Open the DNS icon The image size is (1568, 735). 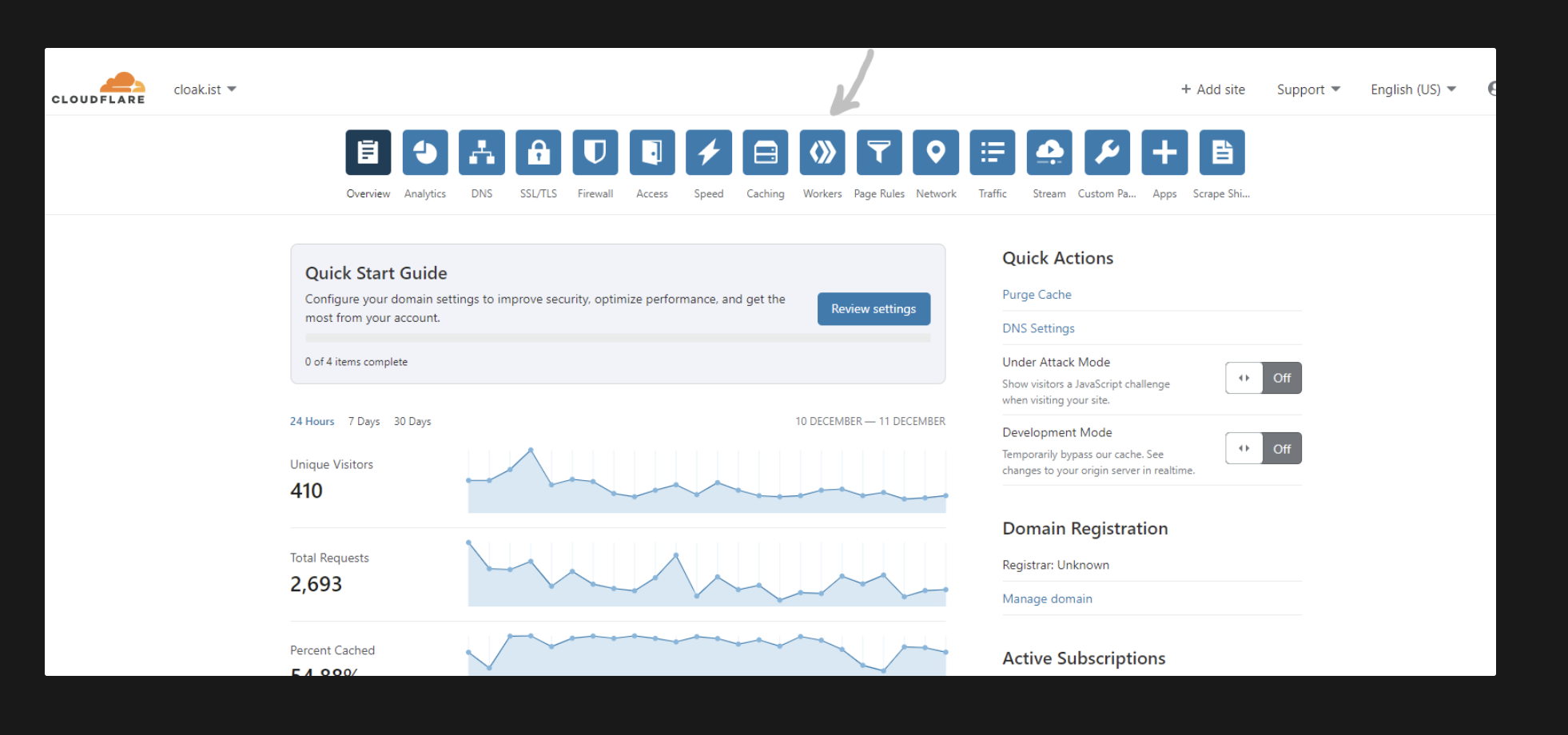pos(481,152)
